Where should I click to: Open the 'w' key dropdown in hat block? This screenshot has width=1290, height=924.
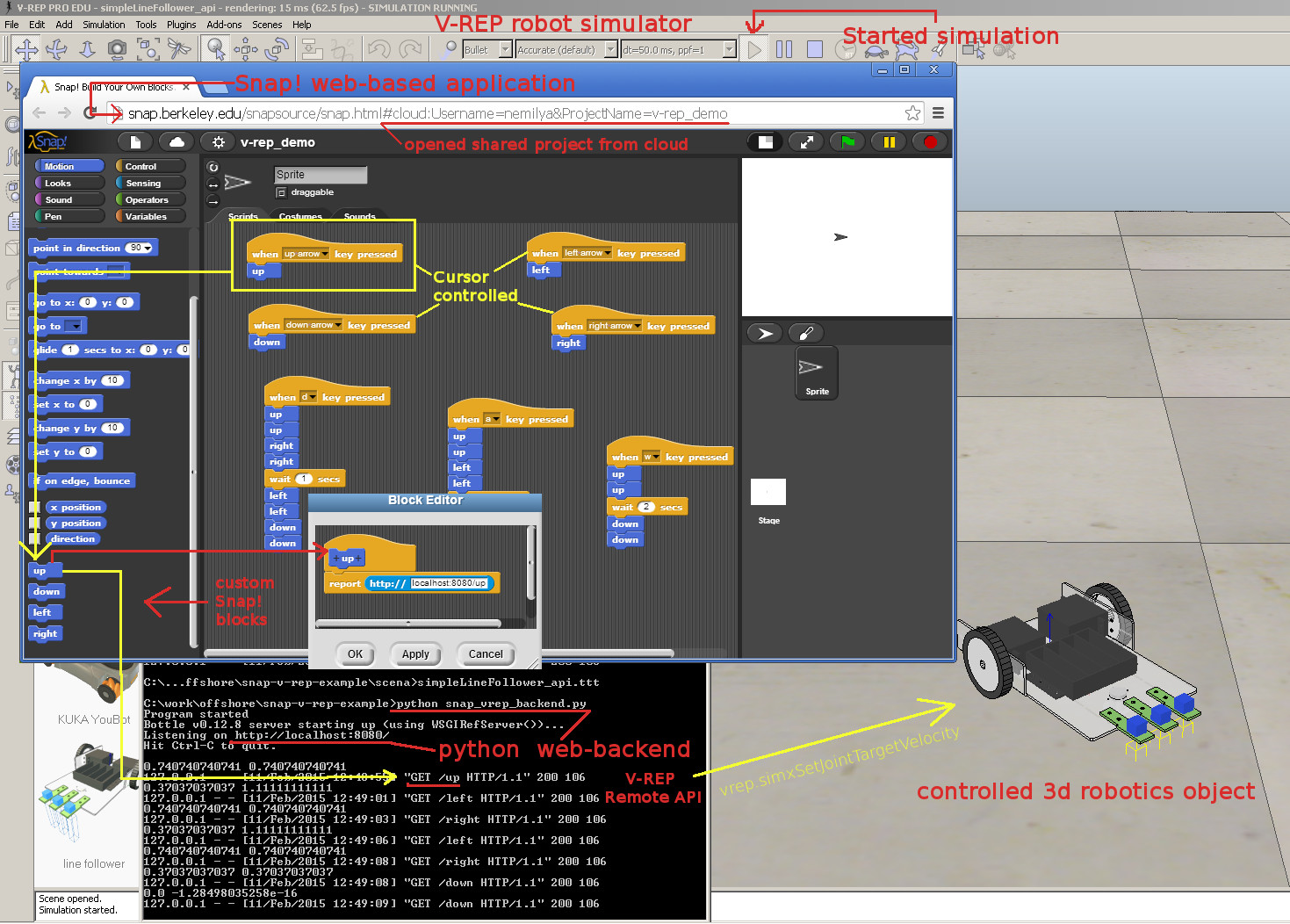(651, 457)
